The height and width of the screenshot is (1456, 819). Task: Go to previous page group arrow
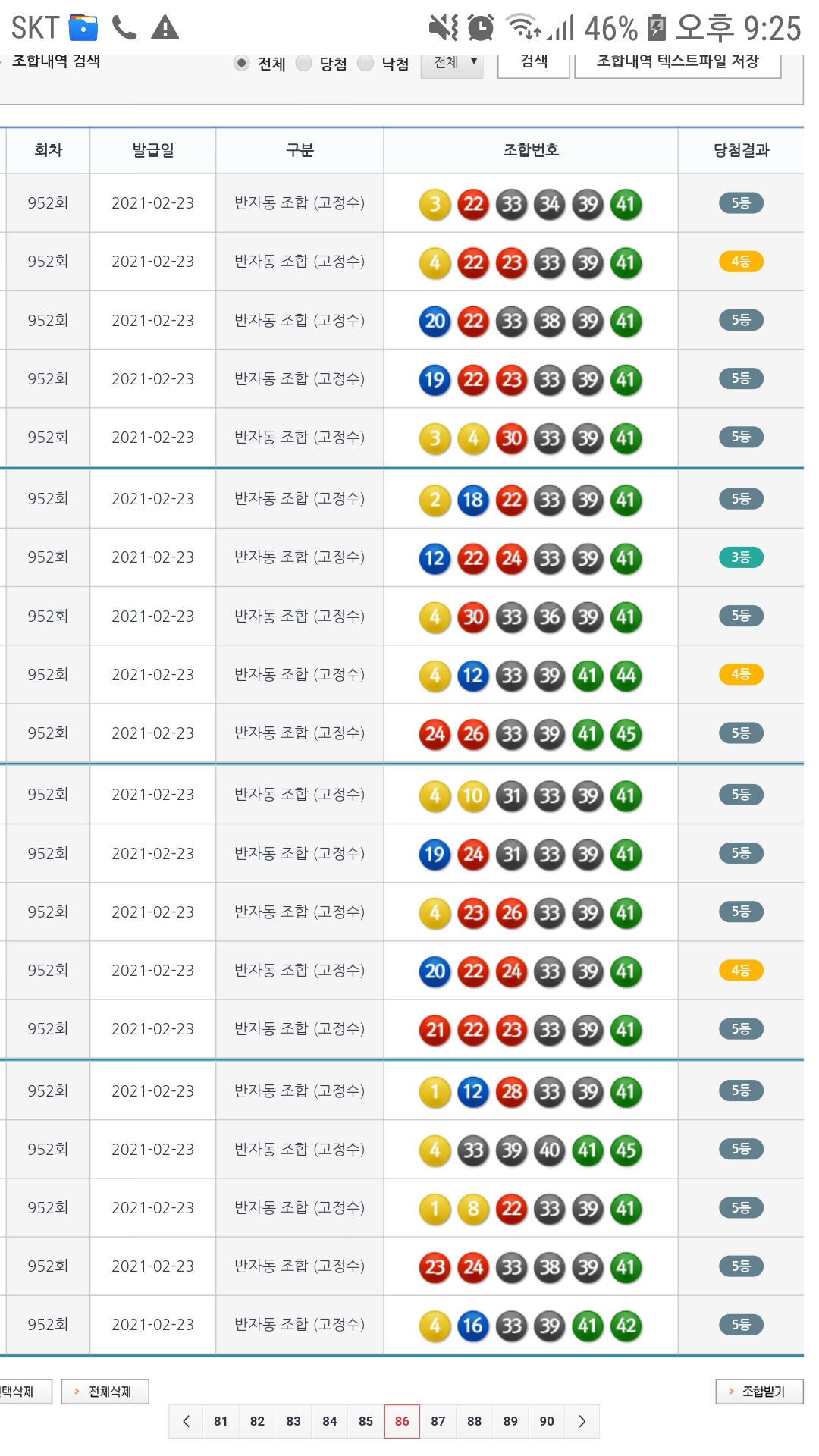click(186, 1421)
